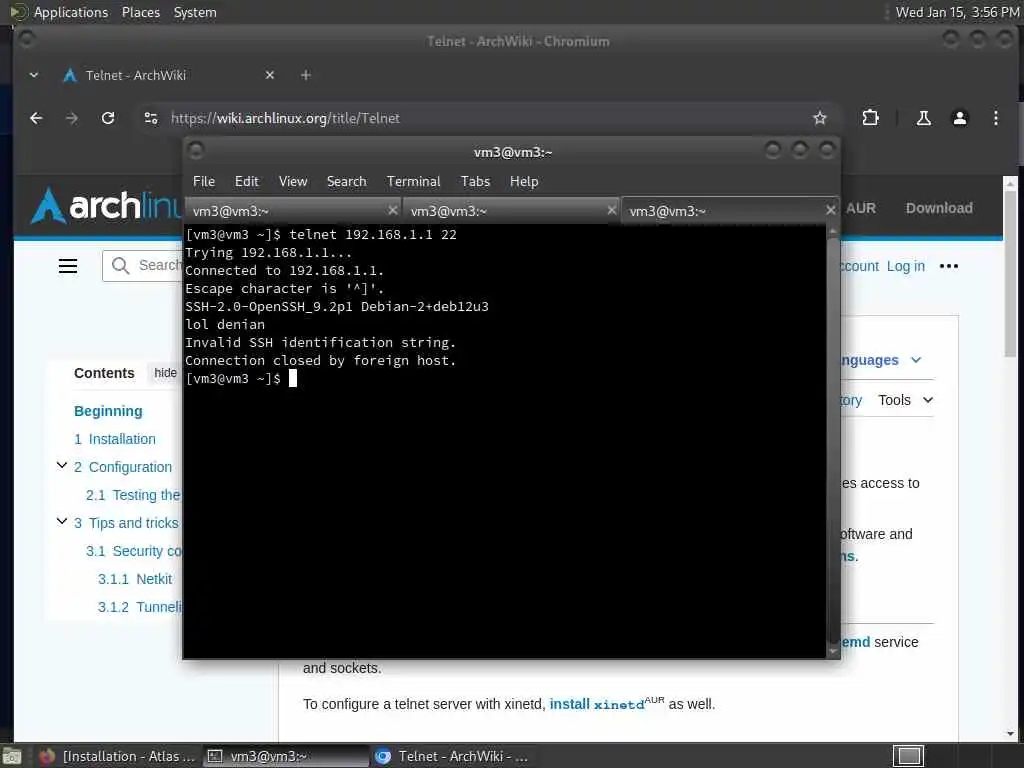The width and height of the screenshot is (1024, 768).
Task: Open Chromium extensions puzzle icon
Action: tap(870, 118)
